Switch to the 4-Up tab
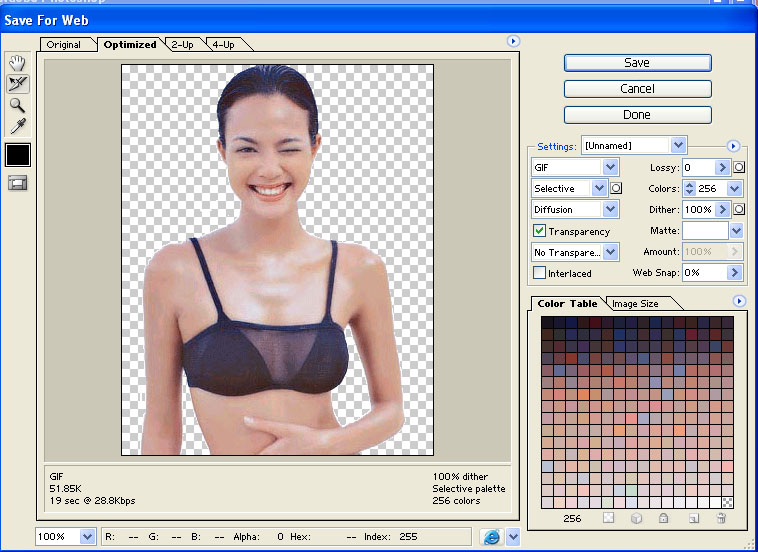Screen dimensions: 758x552 point(223,44)
